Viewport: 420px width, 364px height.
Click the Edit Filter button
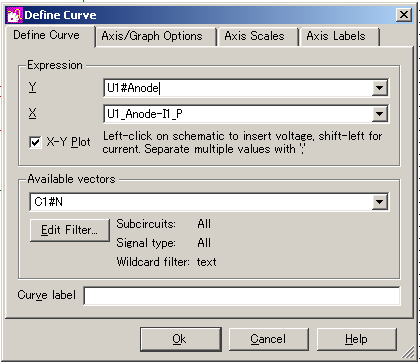pos(70,230)
